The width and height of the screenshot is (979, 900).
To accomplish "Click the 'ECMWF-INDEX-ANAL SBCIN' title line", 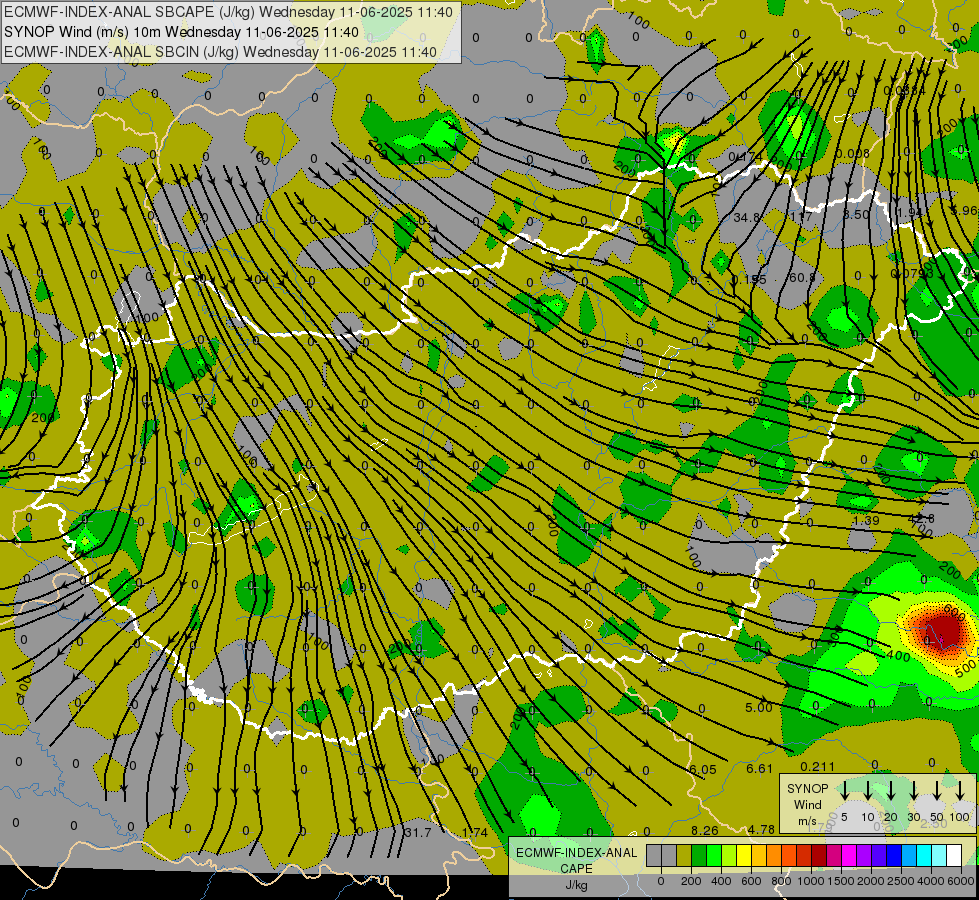I will pos(220,52).
